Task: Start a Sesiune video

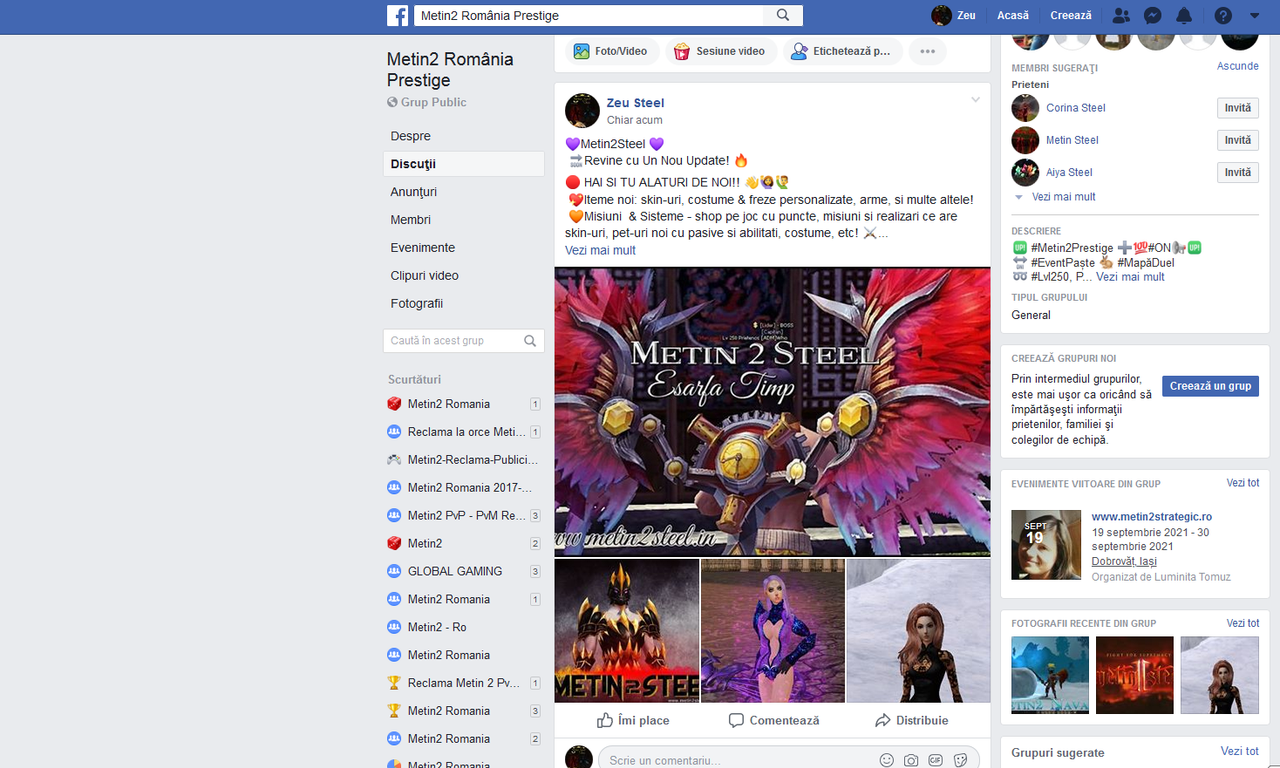Action: pyautogui.click(x=720, y=50)
